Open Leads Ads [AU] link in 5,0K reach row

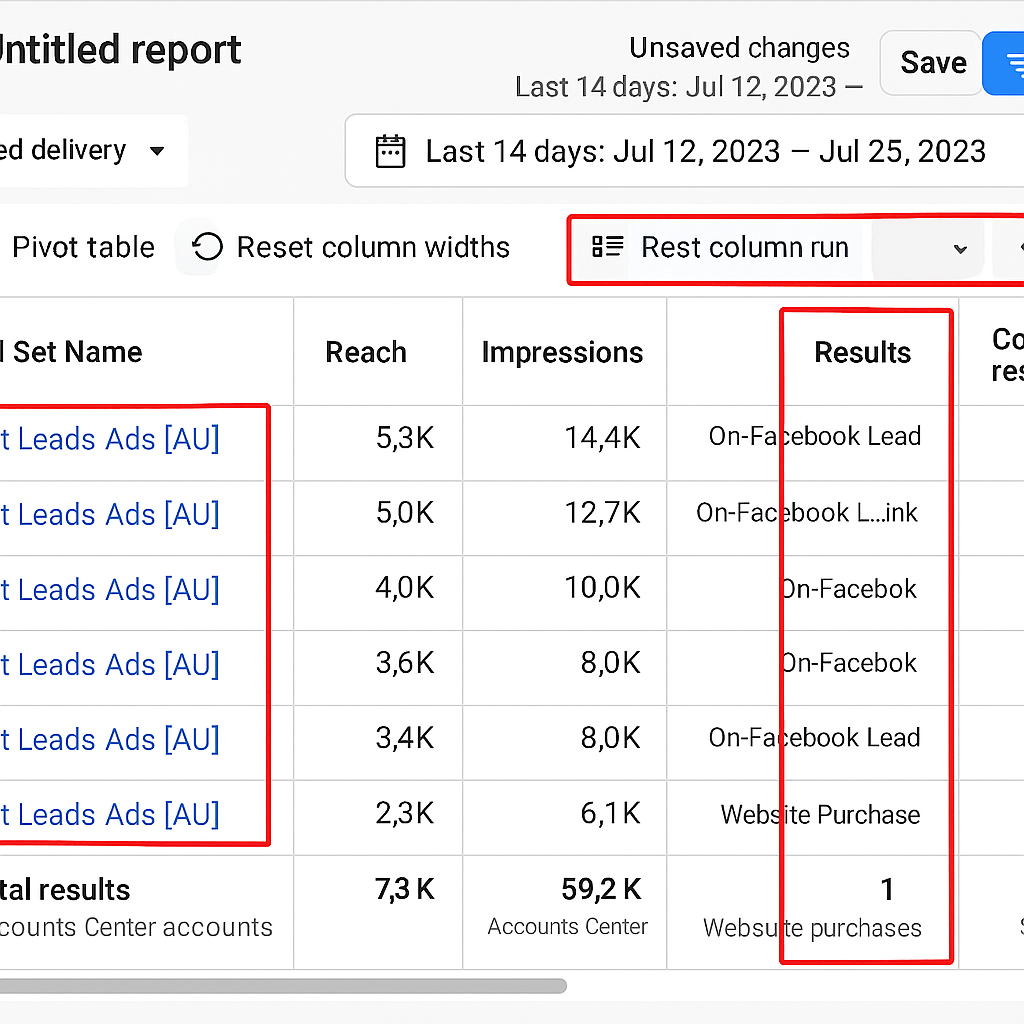pos(110,515)
